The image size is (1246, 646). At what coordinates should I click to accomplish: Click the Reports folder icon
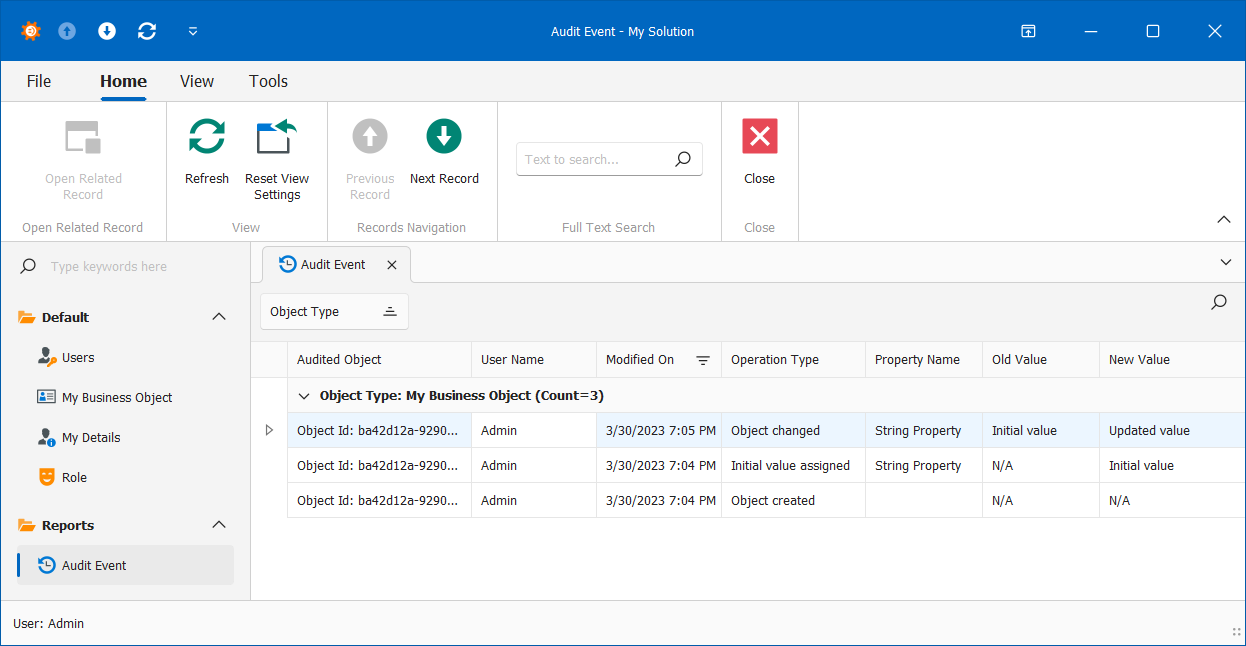point(26,525)
